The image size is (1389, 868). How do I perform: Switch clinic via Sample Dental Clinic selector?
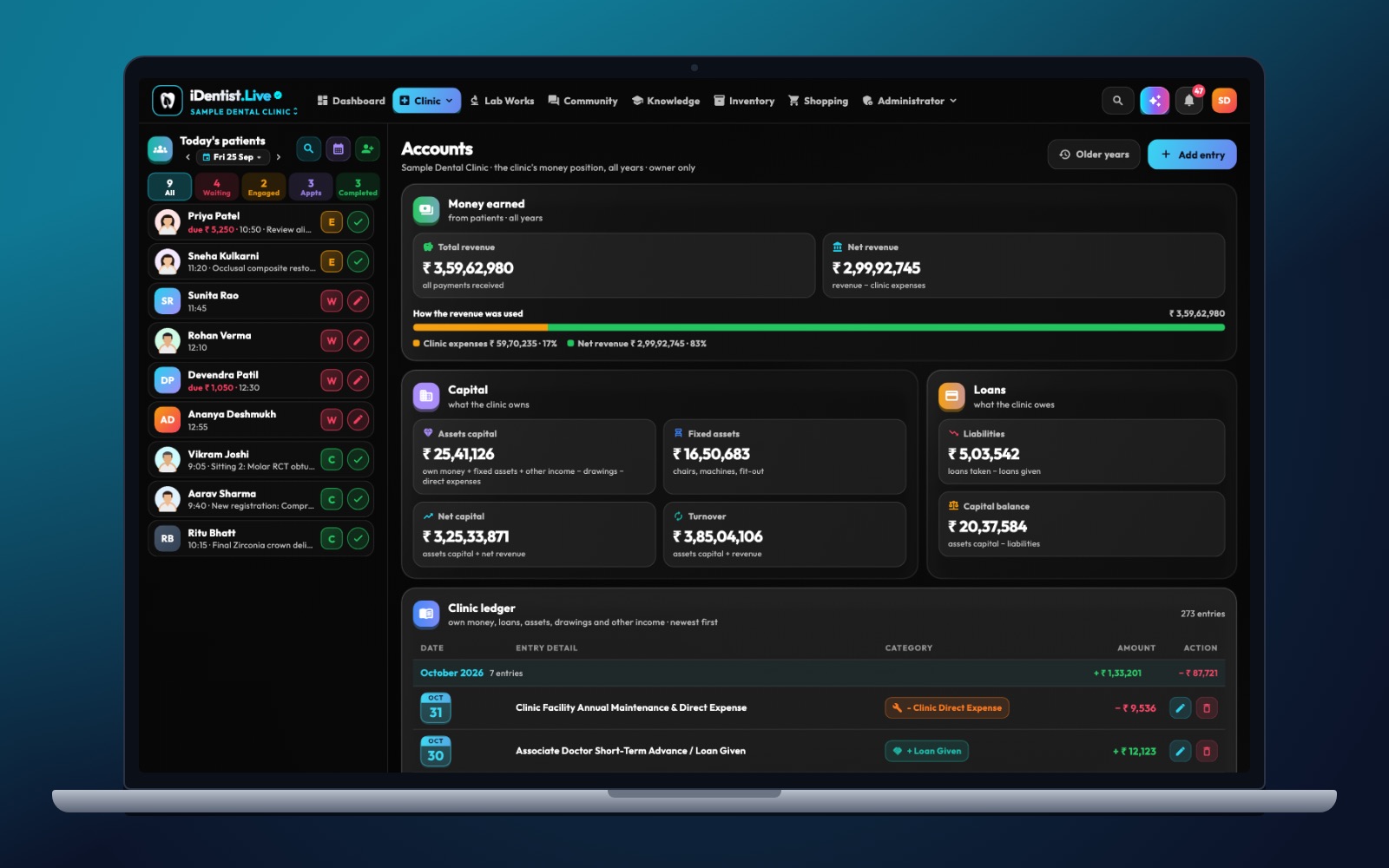tap(244, 112)
